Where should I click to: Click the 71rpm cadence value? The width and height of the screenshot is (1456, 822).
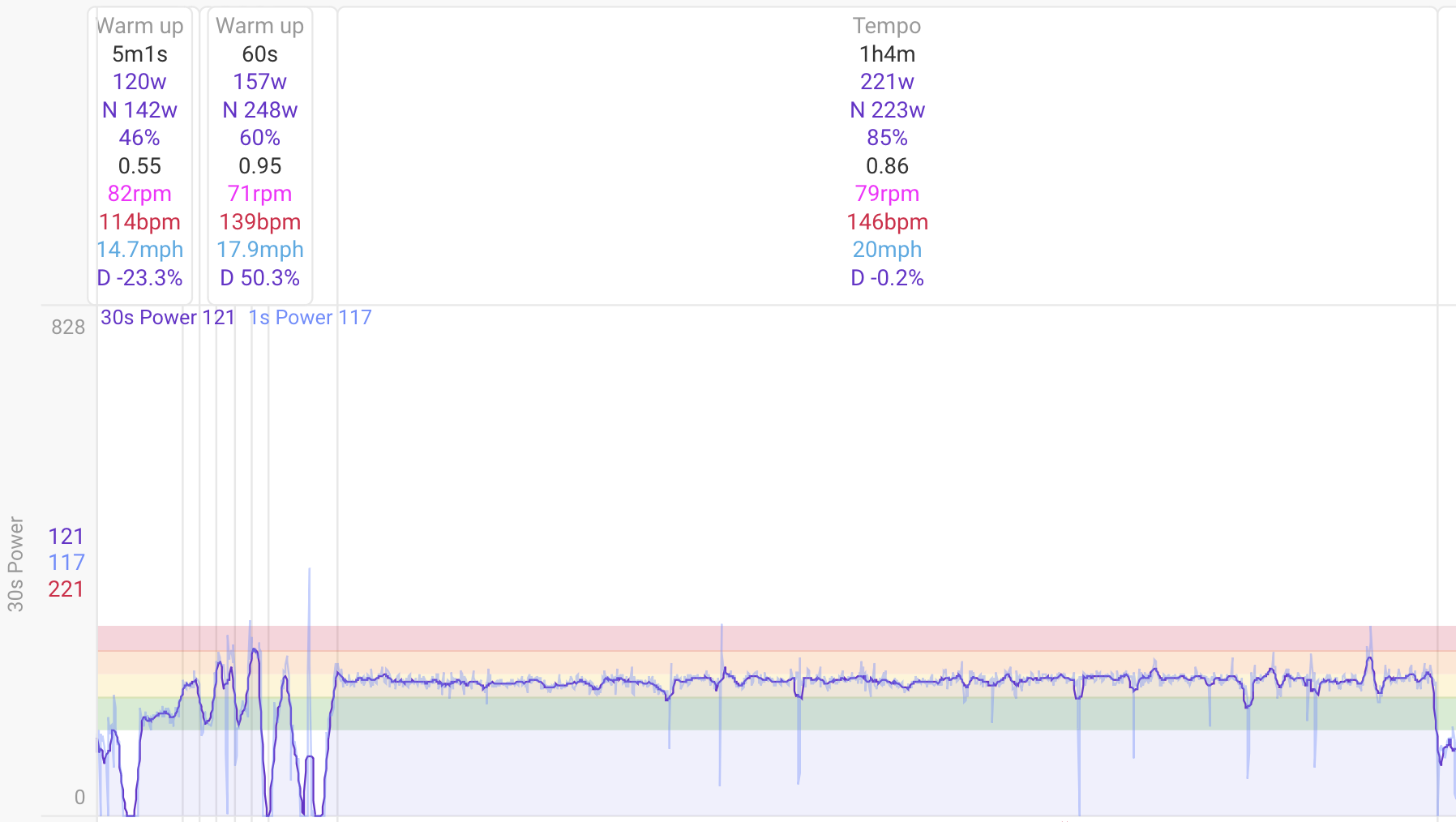pyautogui.click(x=259, y=194)
